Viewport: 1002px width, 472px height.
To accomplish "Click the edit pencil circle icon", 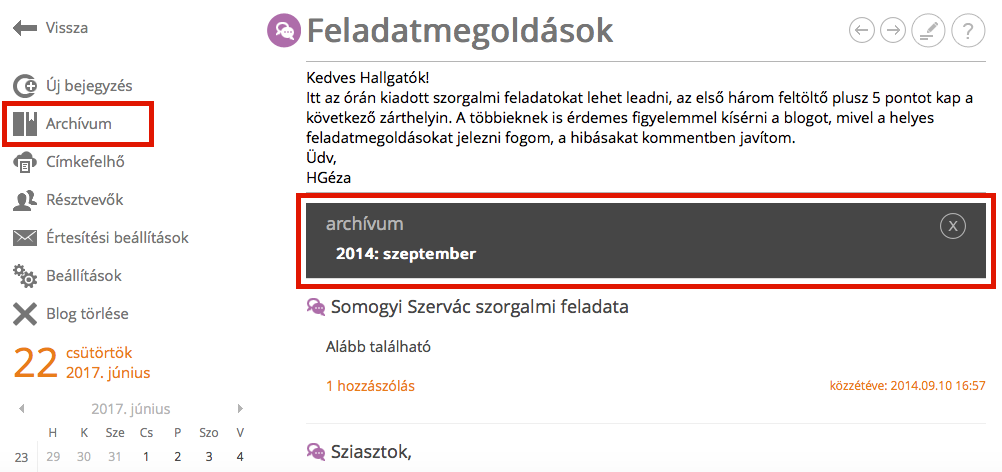I will pos(927,30).
